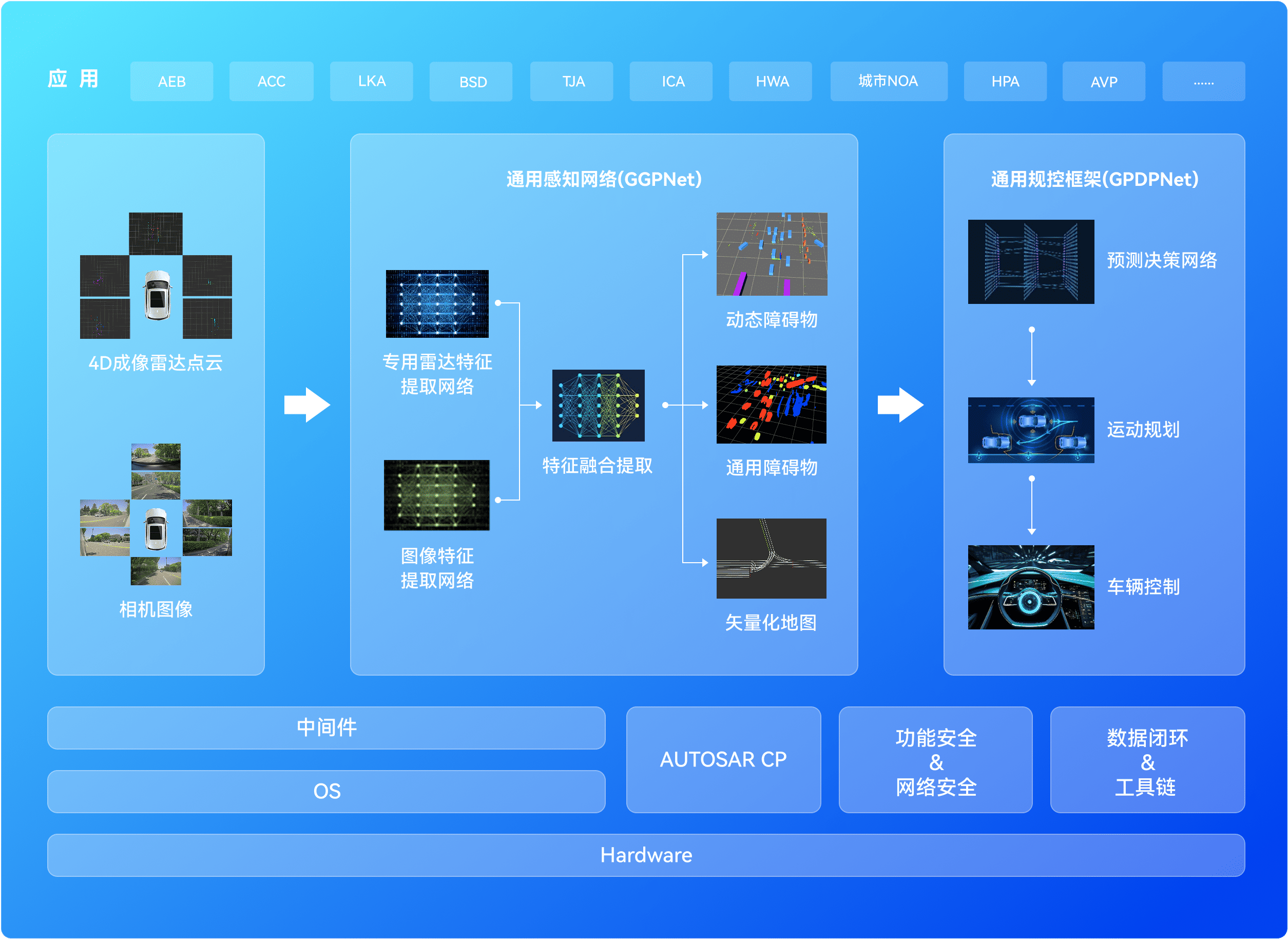This screenshot has height=939, width=1288.
Task: Choose the AVP application box
Action: click(x=1104, y=81)
